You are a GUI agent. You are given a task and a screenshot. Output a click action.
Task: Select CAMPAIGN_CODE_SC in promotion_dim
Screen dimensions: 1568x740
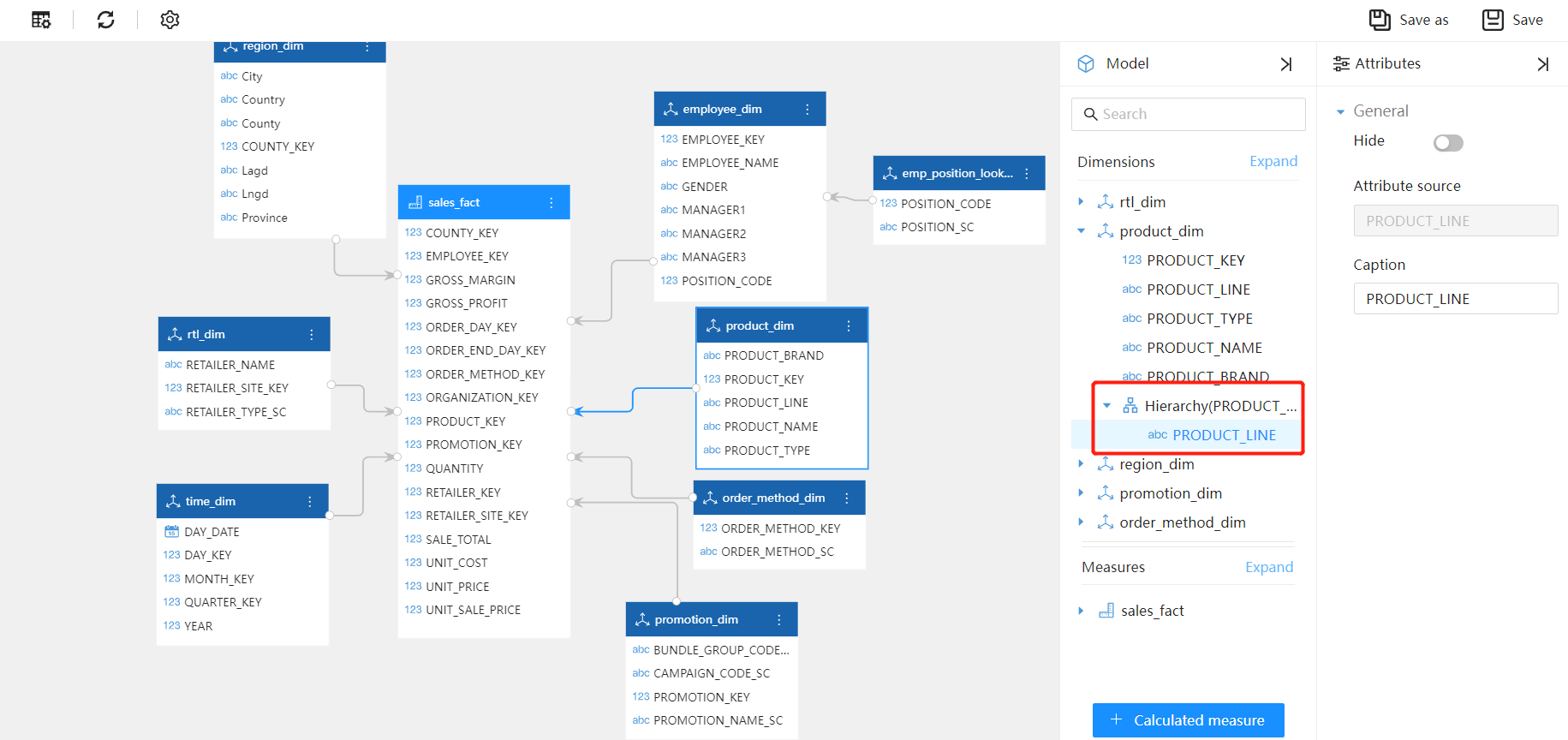coord(712,673)
